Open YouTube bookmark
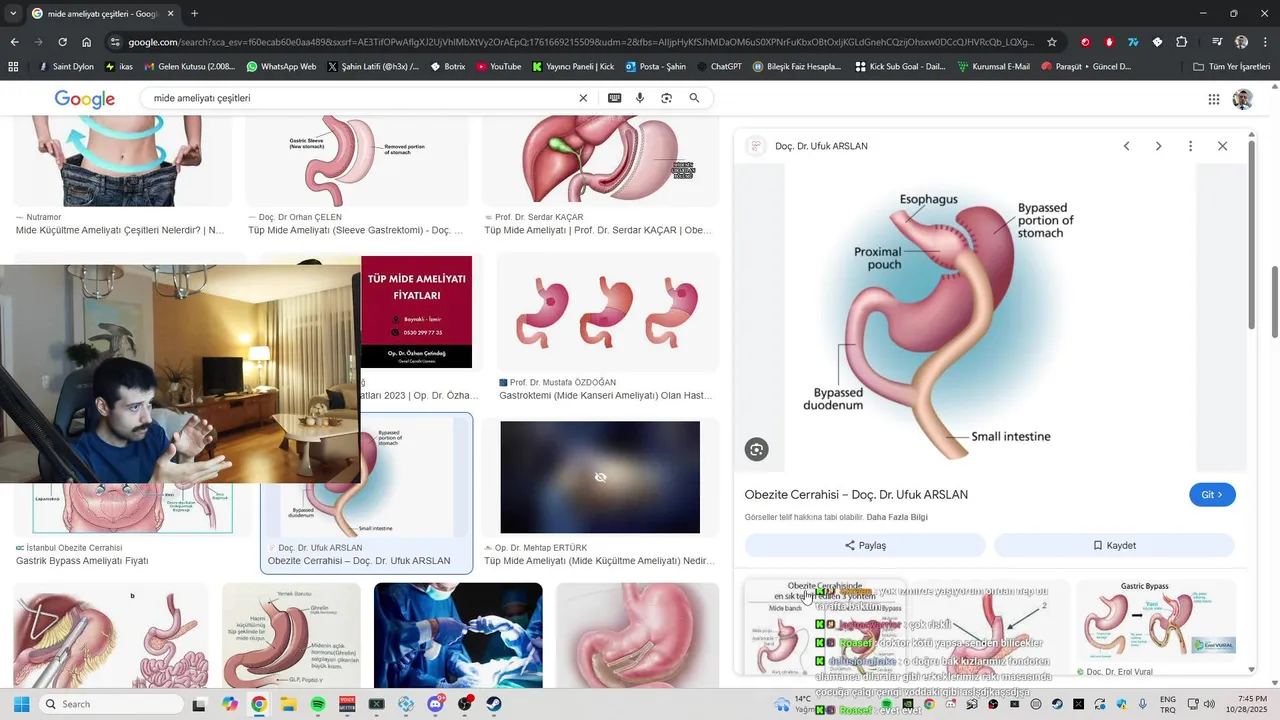 point(498,67)
